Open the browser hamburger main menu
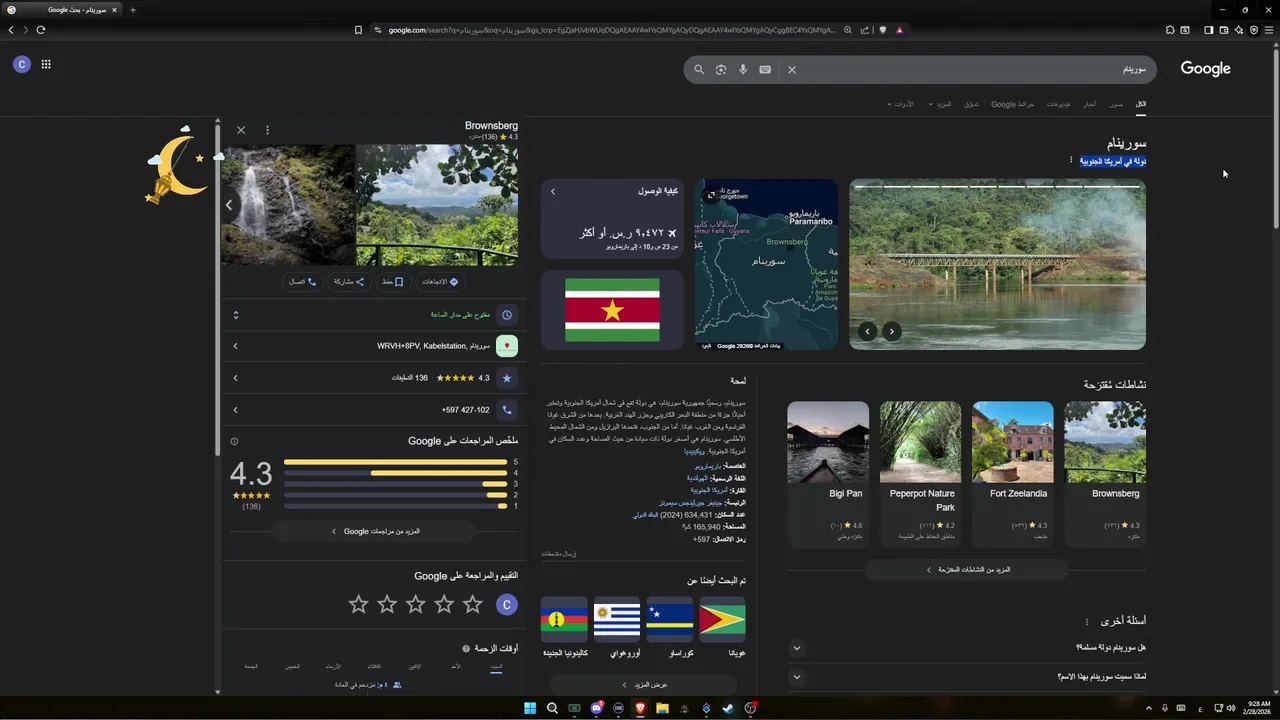Screen dimensions: 1280x720 point(1270,30)
